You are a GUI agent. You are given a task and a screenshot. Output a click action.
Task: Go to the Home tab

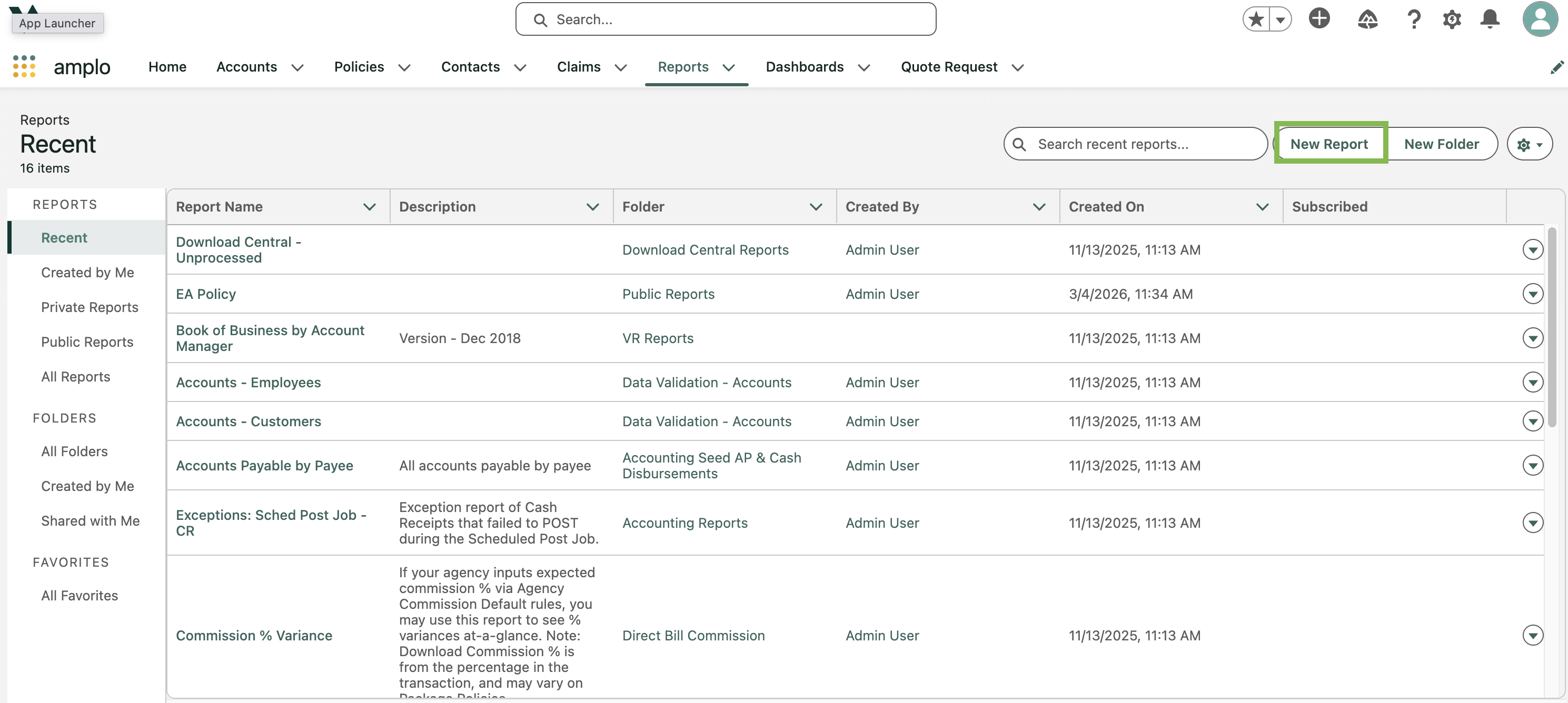(167, 67)
